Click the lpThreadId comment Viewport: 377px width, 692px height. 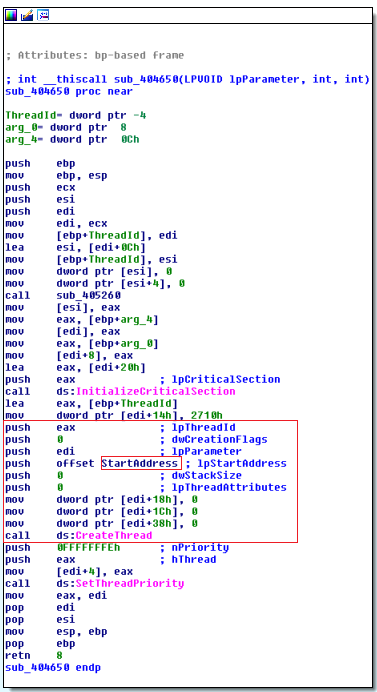pyautogui.click(x=197, y=427)
